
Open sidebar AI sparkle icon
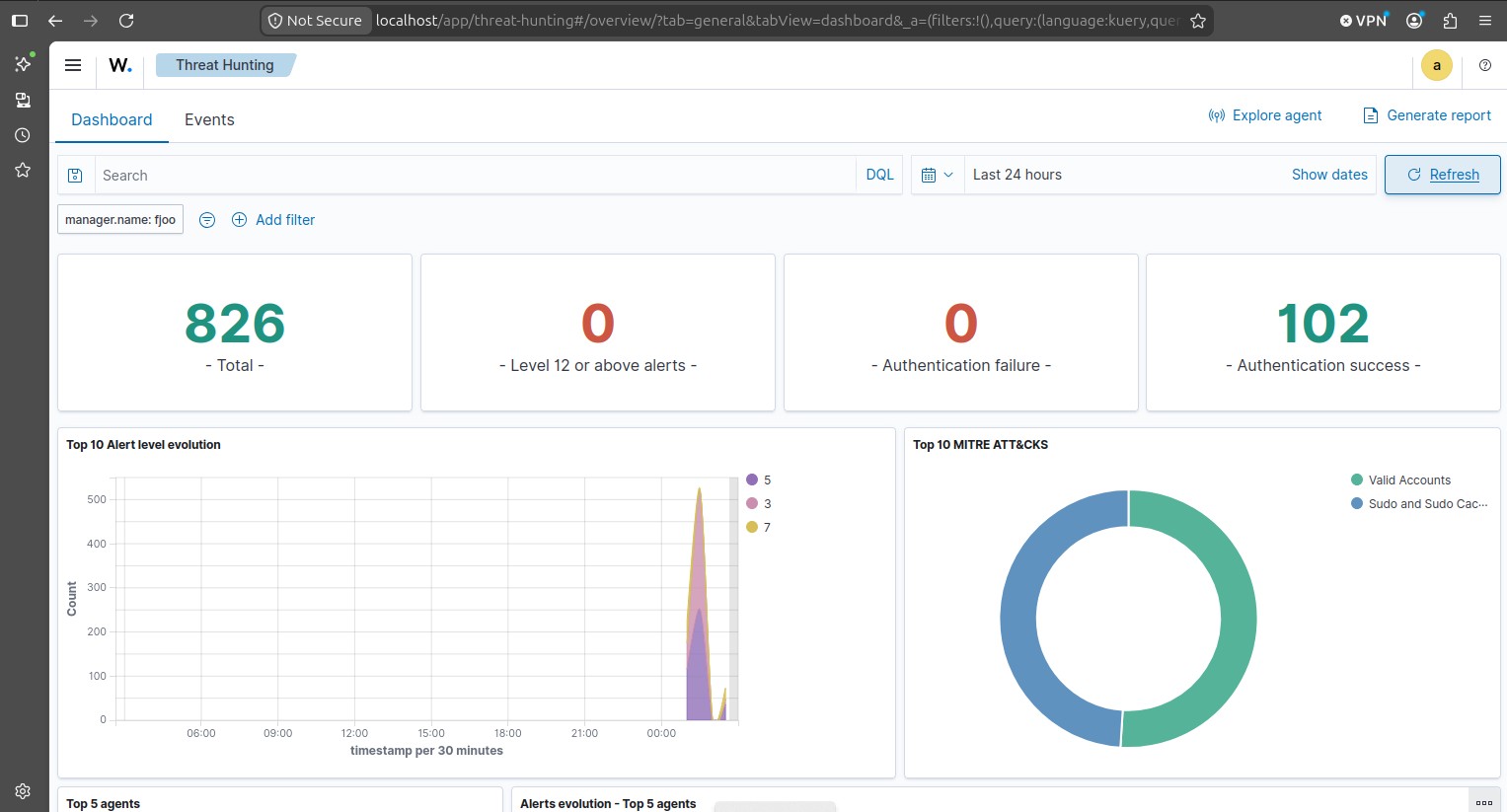[x=23, y=64]
